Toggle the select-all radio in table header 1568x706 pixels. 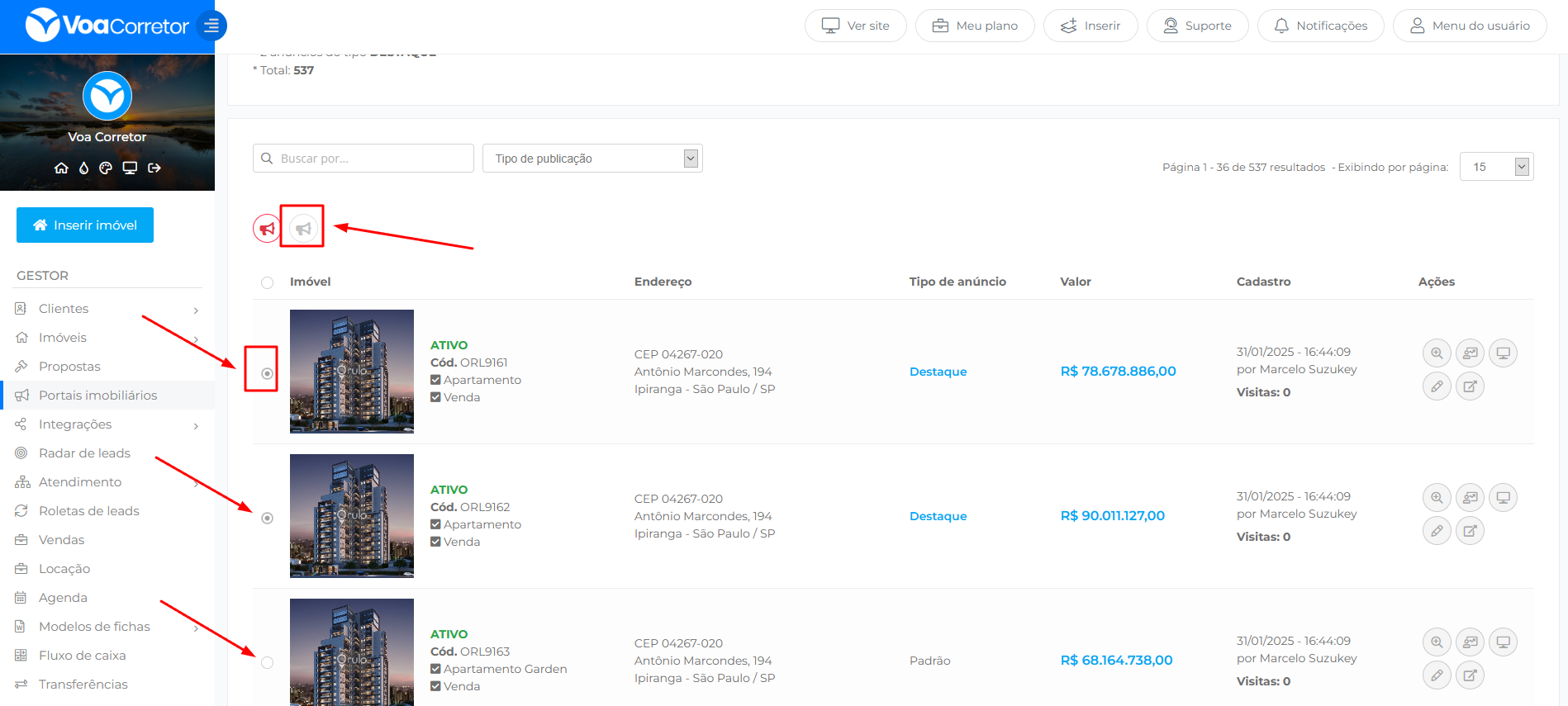[267, 282]
